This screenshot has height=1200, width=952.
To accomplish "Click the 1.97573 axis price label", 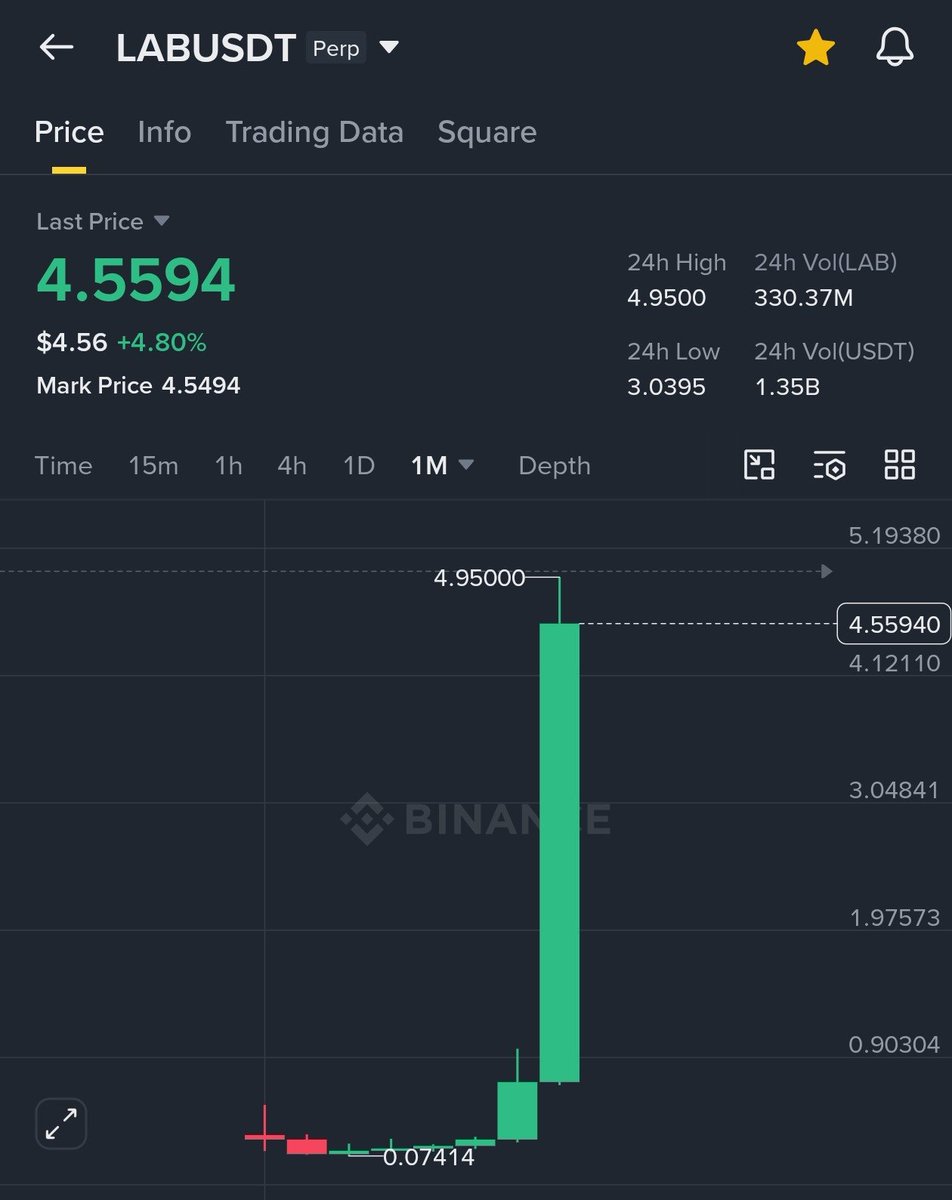I will tap(894, 917).
